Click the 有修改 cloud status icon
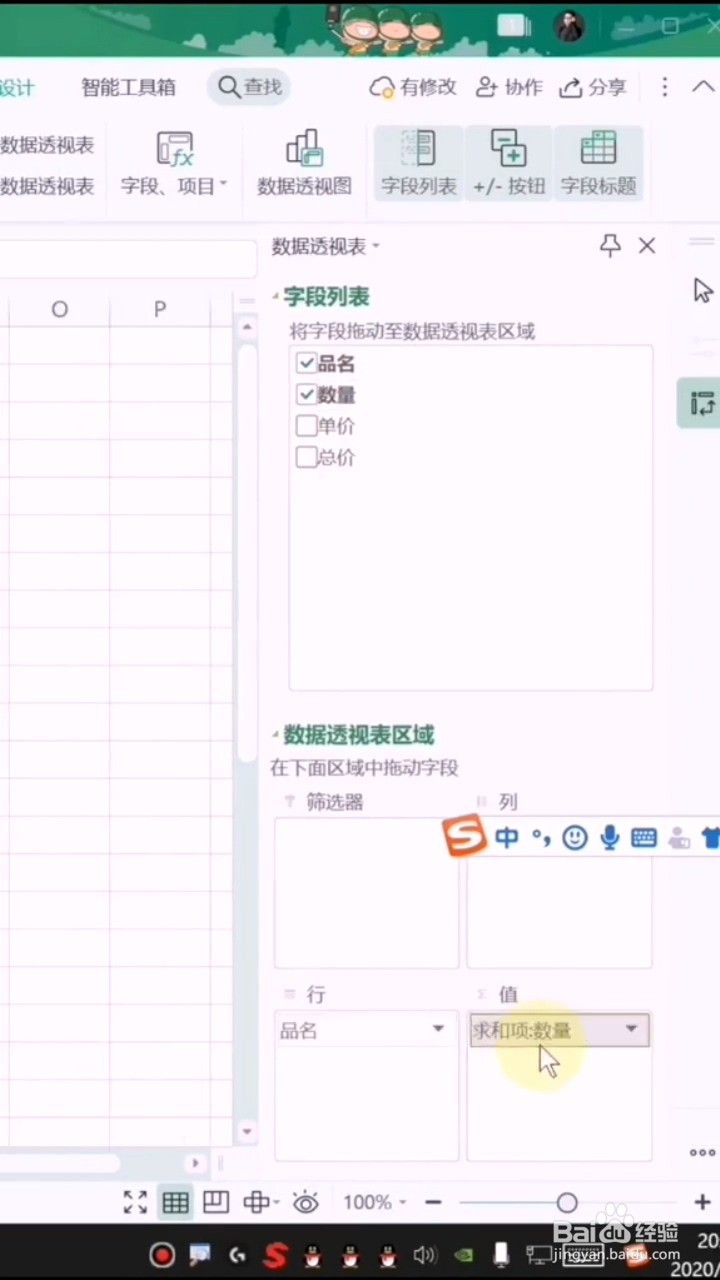 (x=382, y=87)
